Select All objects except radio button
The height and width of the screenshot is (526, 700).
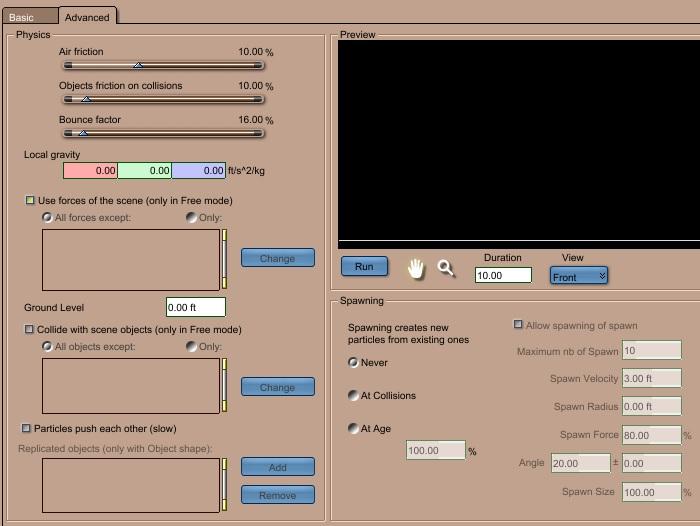[47, 346]
